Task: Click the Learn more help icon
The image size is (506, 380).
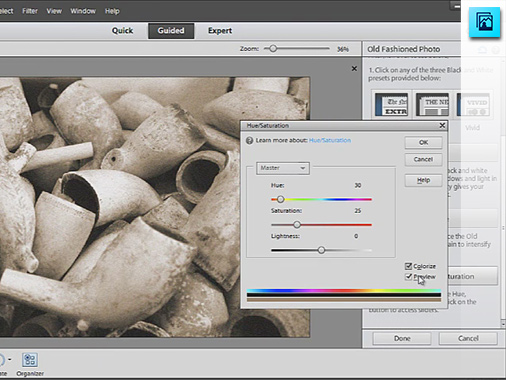Action: 249,140
